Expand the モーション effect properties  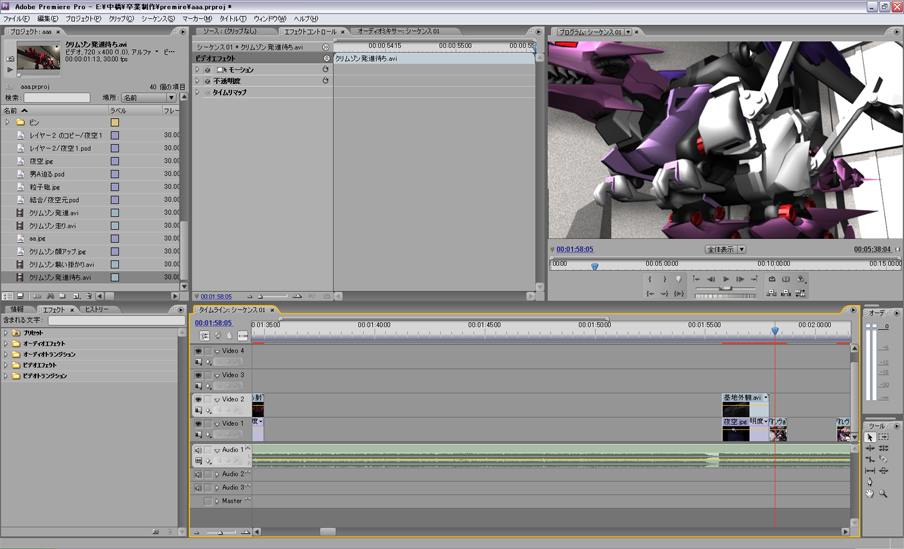198,70
